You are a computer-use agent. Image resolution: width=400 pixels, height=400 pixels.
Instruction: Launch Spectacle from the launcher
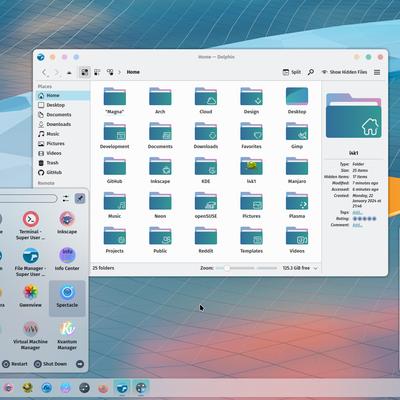tap(67, 298)
